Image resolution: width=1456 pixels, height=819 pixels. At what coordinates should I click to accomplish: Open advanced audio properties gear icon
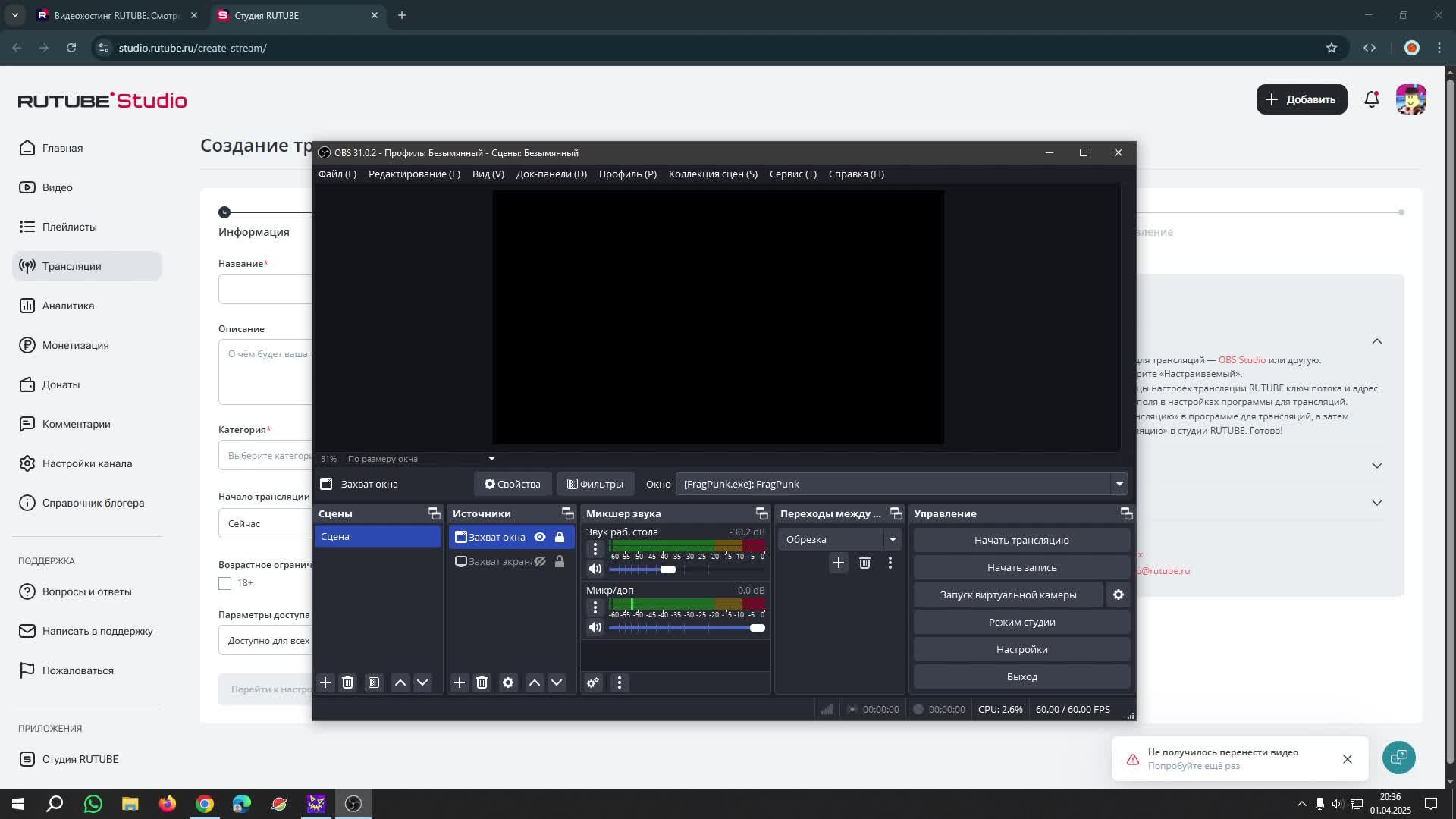[x=593, y=682]
